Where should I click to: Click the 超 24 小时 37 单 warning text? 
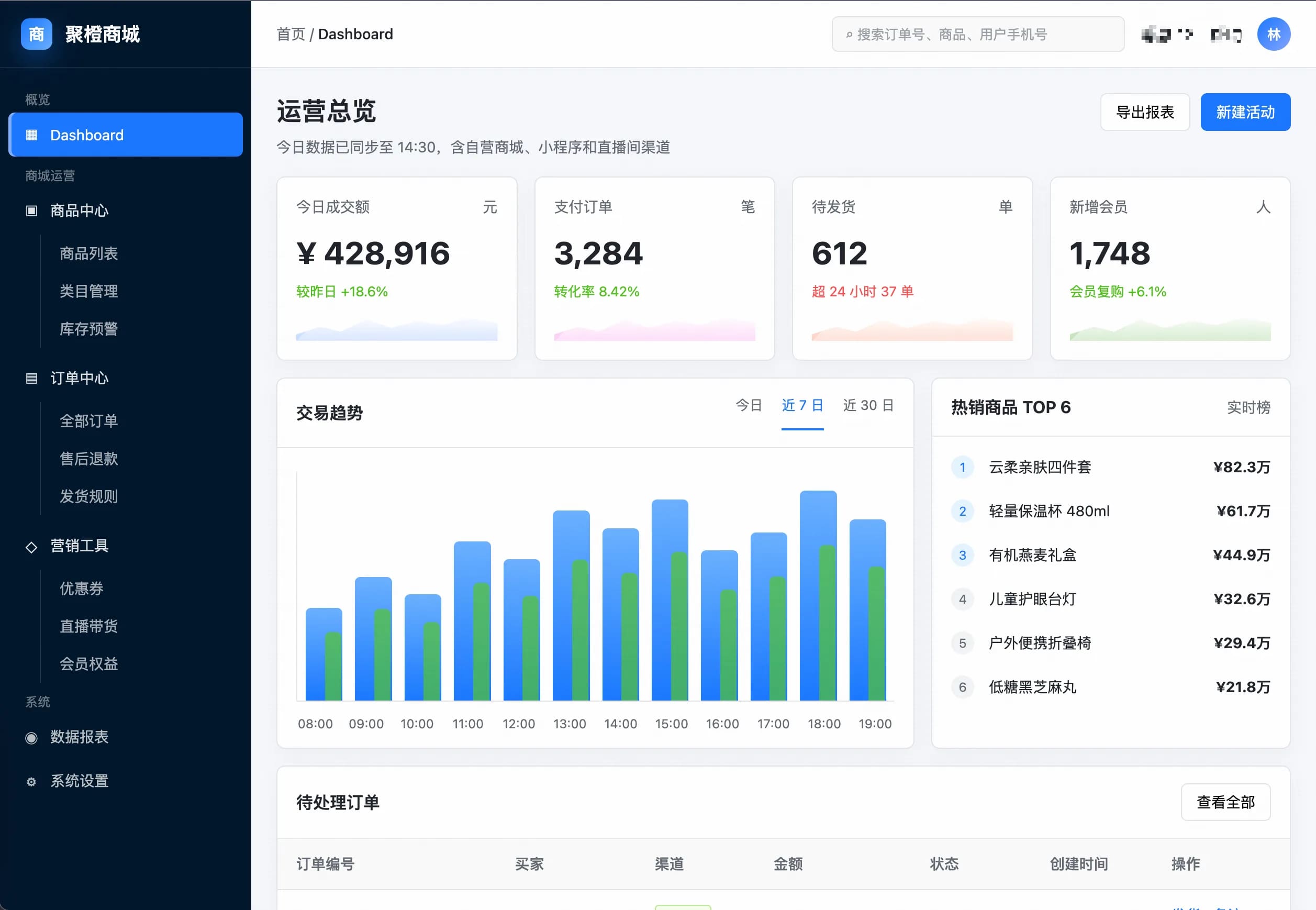tap(862, 291)
